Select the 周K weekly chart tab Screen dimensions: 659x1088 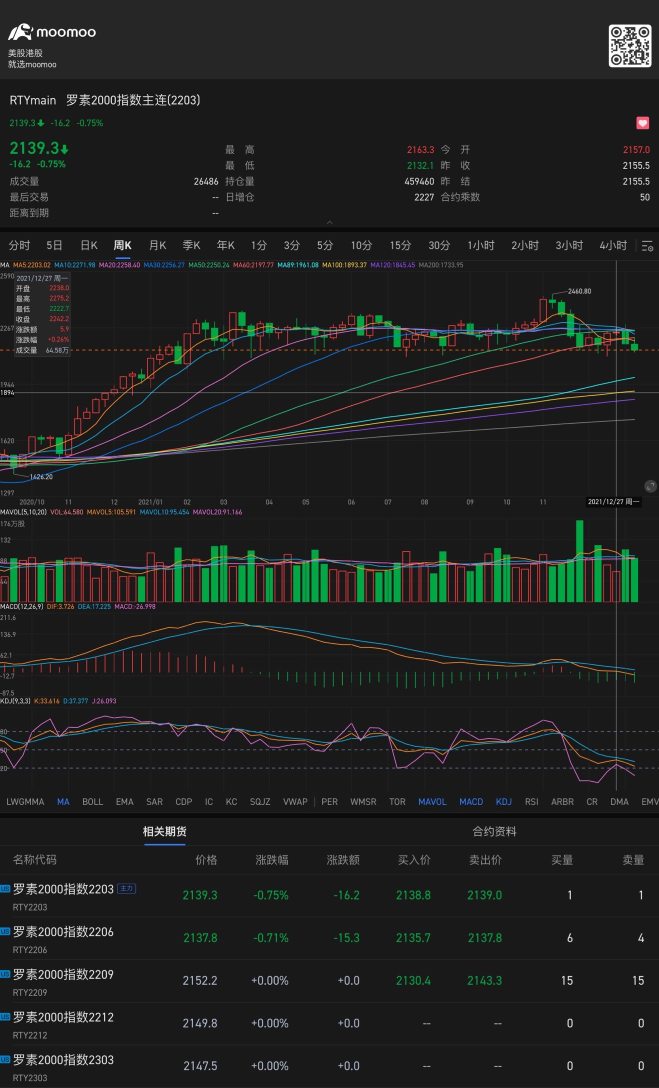click(x=122, y=246)
